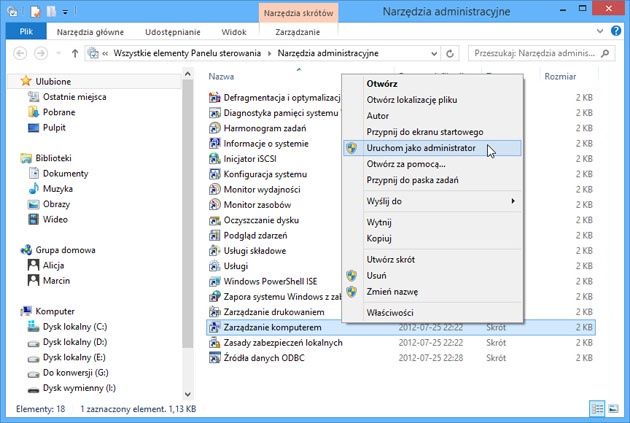
Task: Open the Help question mark icon
Action: (616, 31)
